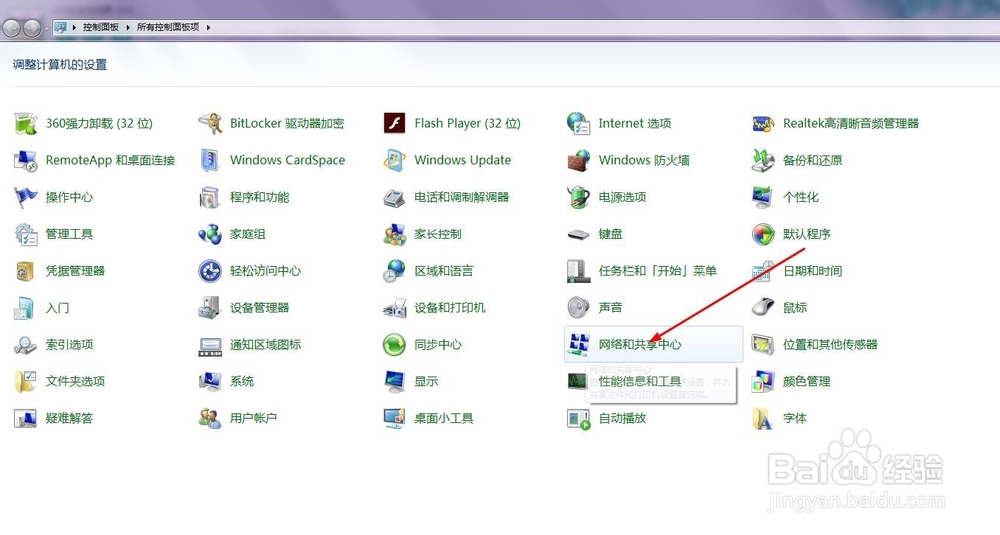
Task: Open 凭据管理器 safe icon
Action: [x=26, y=271]
